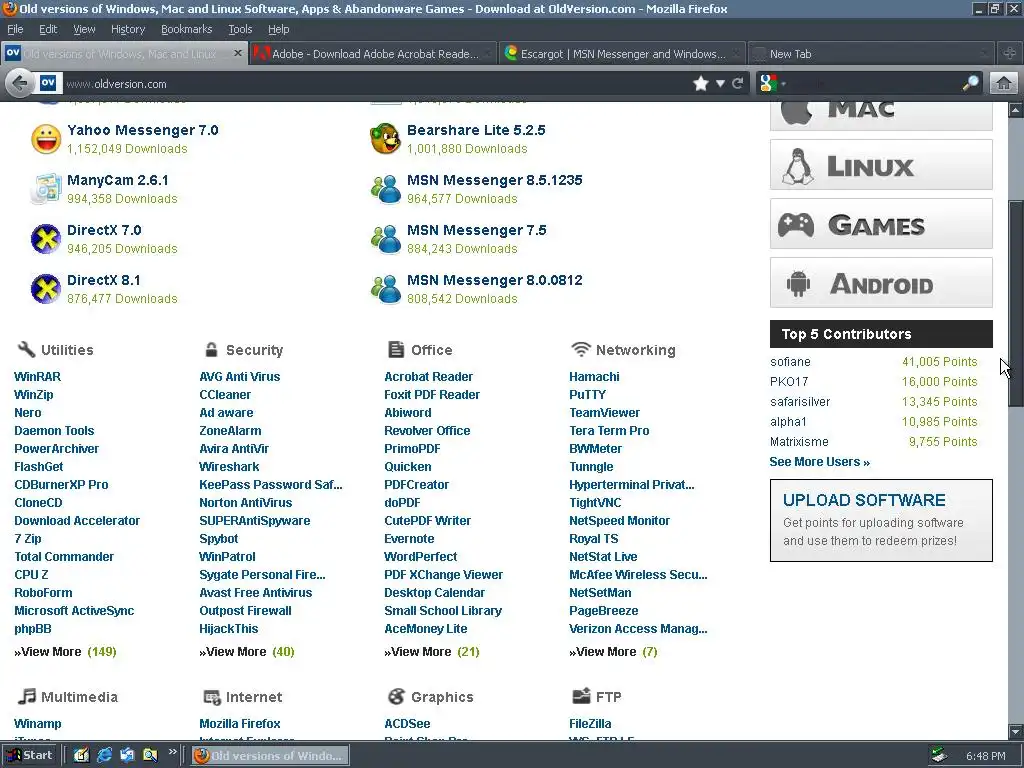Click the system tray network icon
Viewport: 1024px width, 768px height.
click(x=939, y=756)
